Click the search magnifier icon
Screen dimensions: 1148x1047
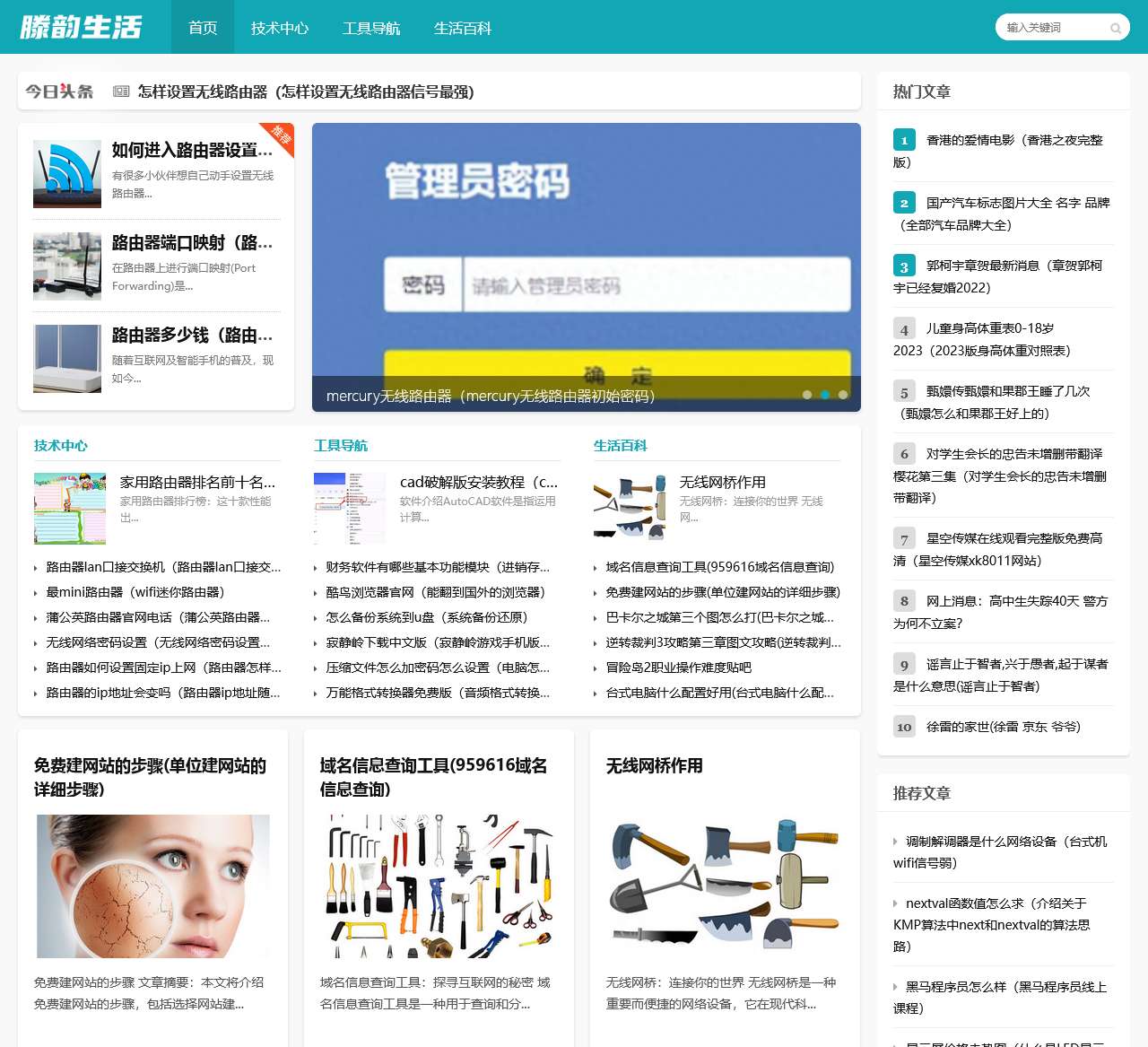pyautogui.click(x=1115, y=28)
